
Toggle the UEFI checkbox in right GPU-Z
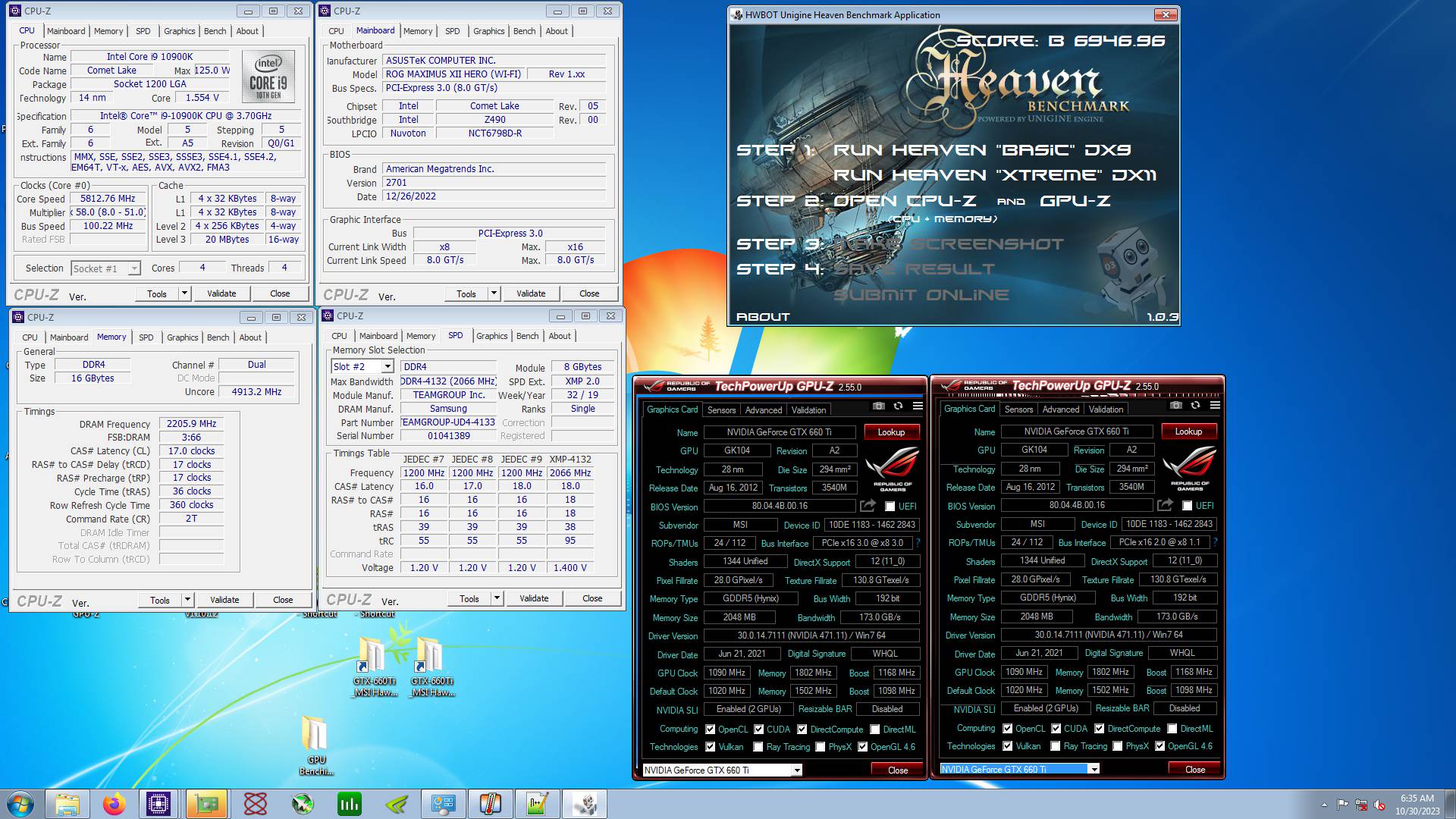pyautogui.click(x=1188, y=506)
